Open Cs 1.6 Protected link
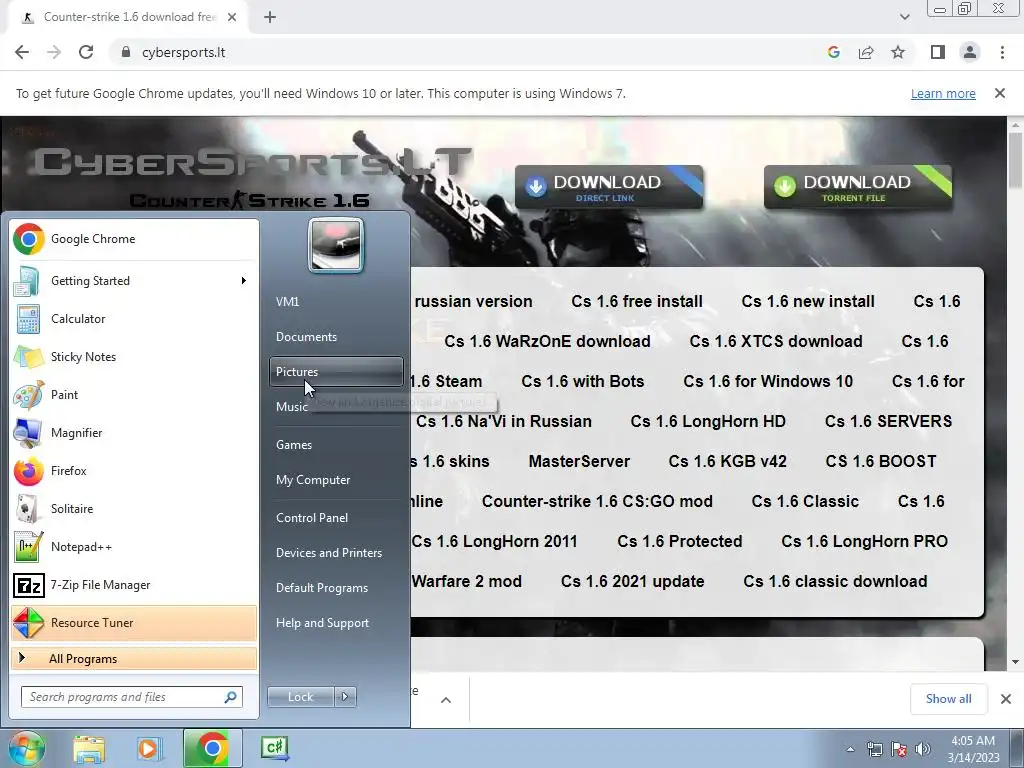This screenshot has width=1024, height=768. [x=679, y=541]
